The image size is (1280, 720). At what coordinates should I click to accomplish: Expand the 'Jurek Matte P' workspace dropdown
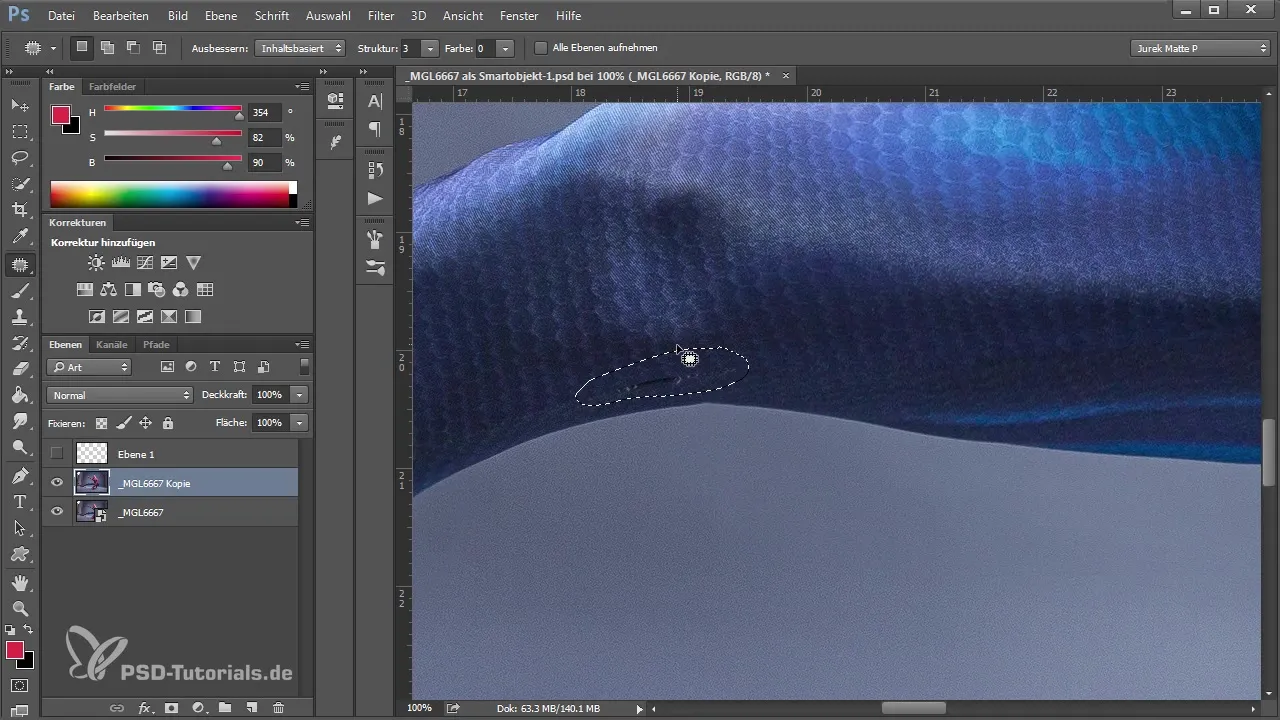[1199, 48]
